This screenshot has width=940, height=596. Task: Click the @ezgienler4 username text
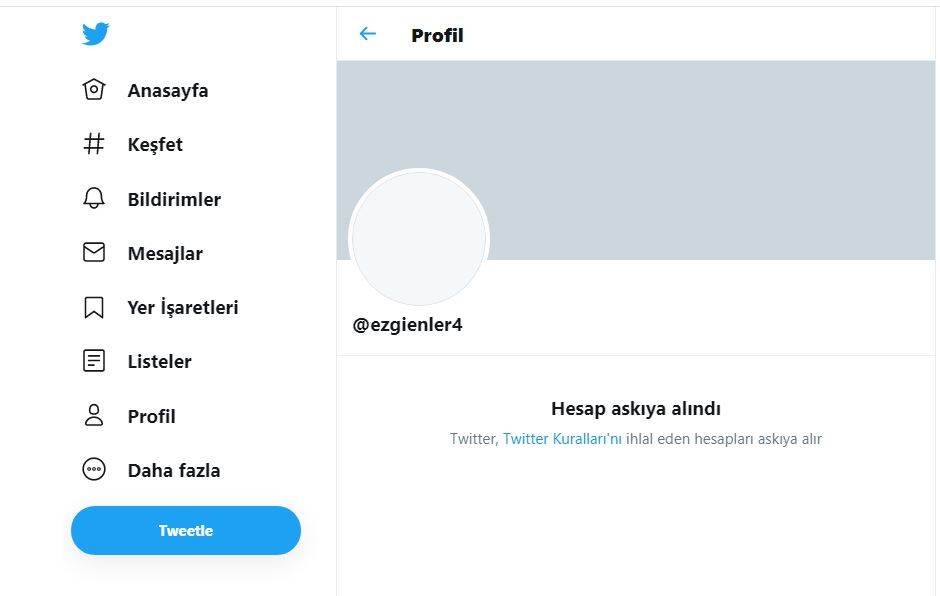tap(408, 325)
